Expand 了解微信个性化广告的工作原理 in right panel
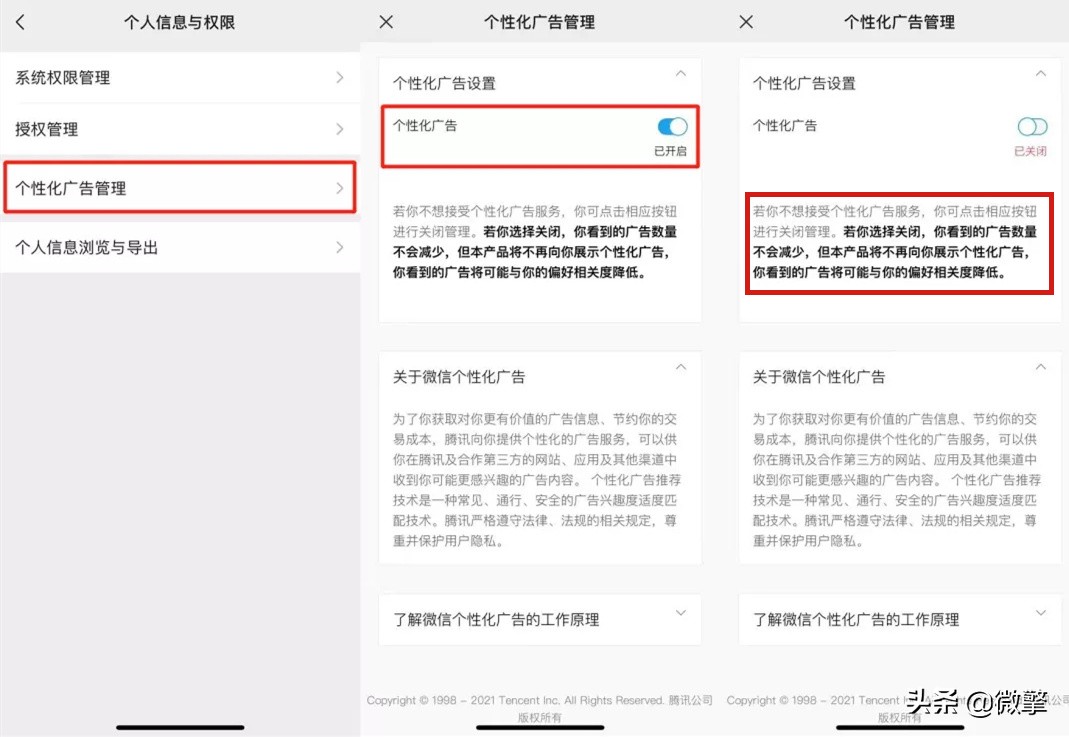 click(x=1040, y=612)
